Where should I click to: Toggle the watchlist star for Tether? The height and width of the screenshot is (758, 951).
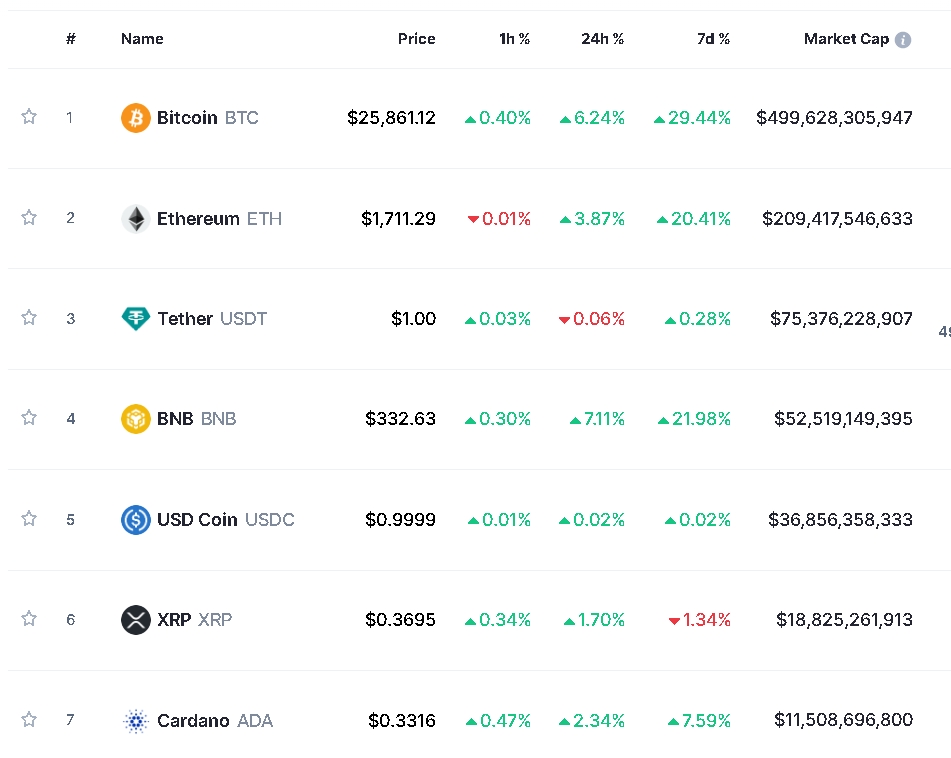click(x=29, y=318)
